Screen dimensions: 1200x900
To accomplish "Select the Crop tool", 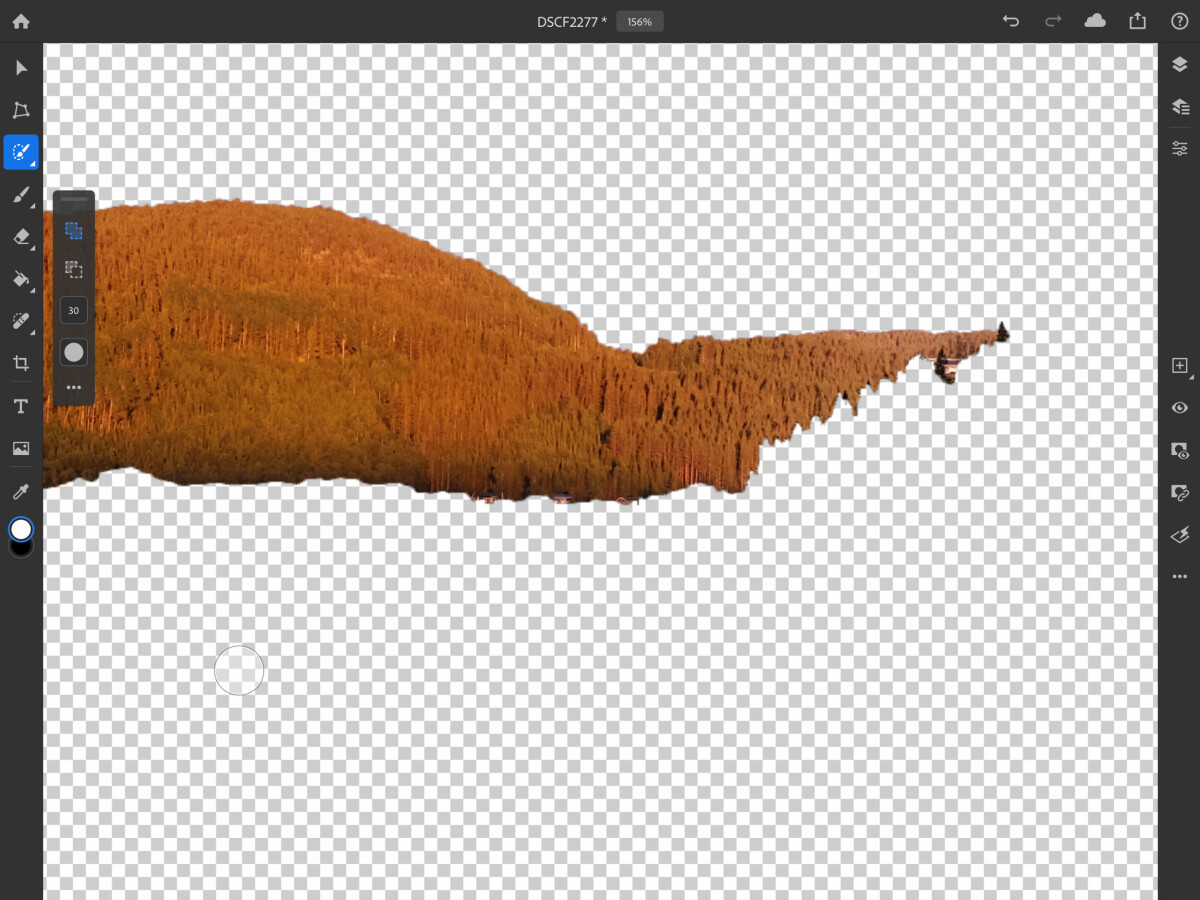I will tap(21, 364).
